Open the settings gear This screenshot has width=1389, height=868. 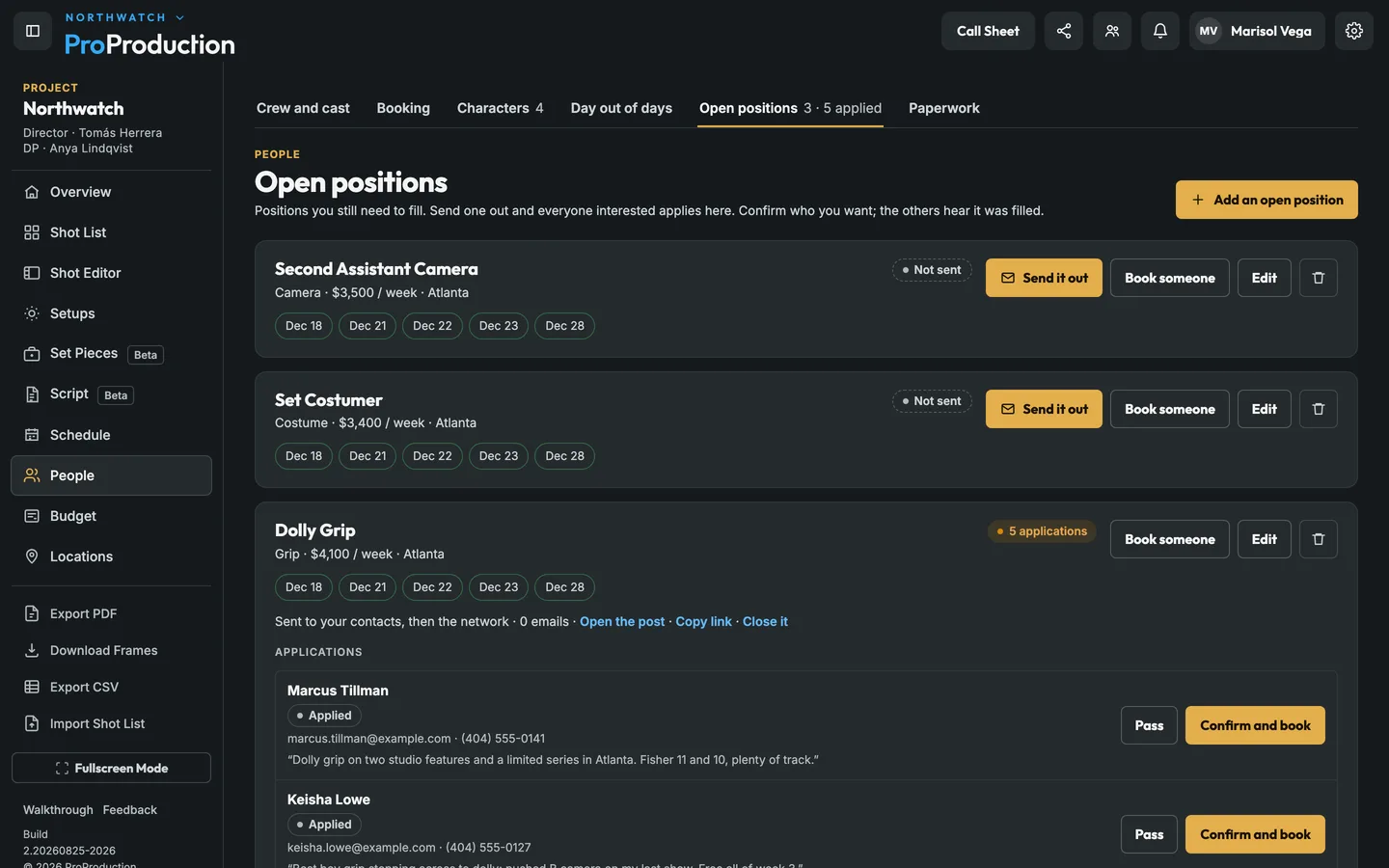click(1354, 31)
